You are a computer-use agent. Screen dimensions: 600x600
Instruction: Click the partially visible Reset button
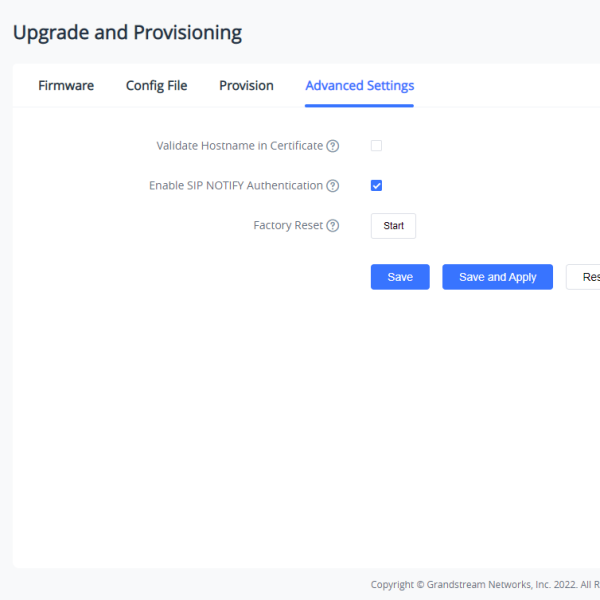(585, 277)
